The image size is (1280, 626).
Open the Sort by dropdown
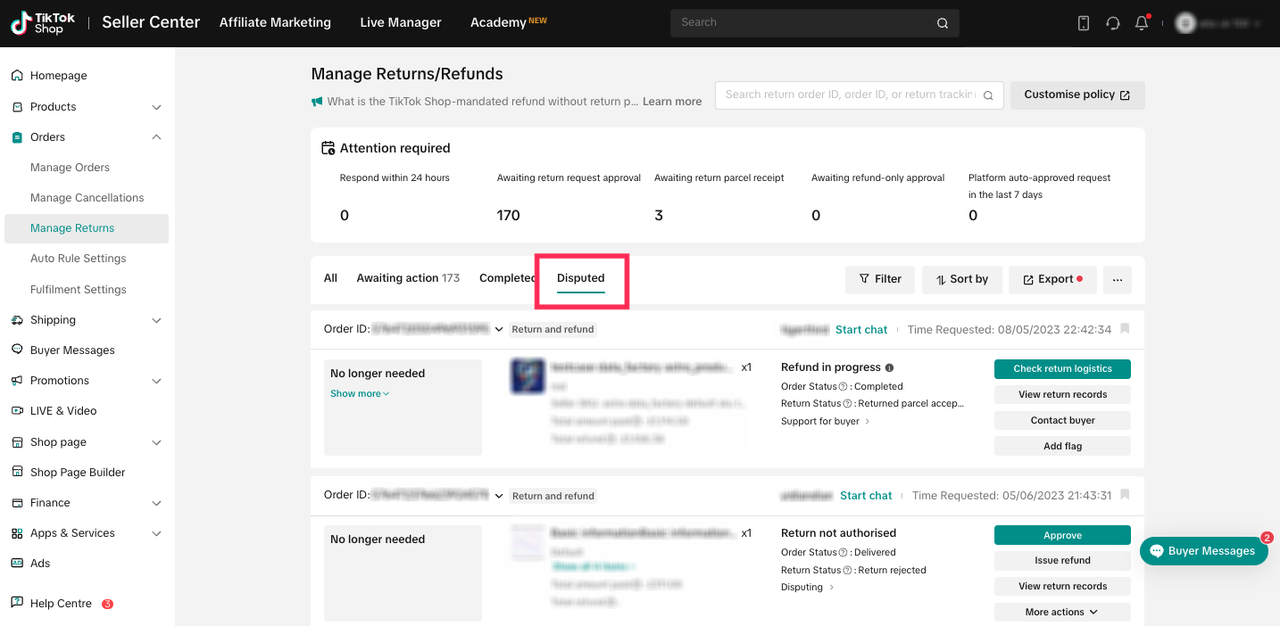pos(961,279)
